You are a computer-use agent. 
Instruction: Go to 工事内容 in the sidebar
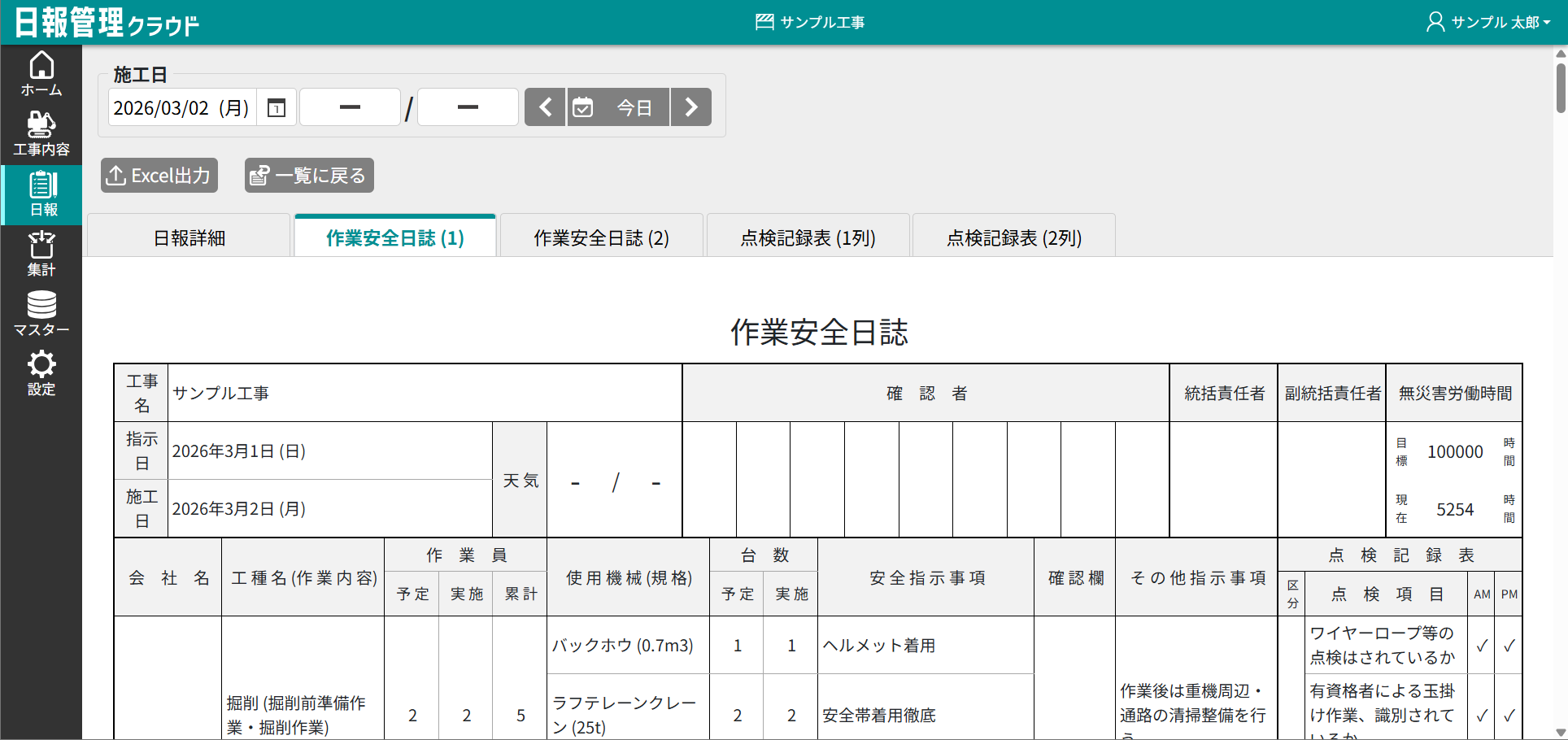pos(41,134)
